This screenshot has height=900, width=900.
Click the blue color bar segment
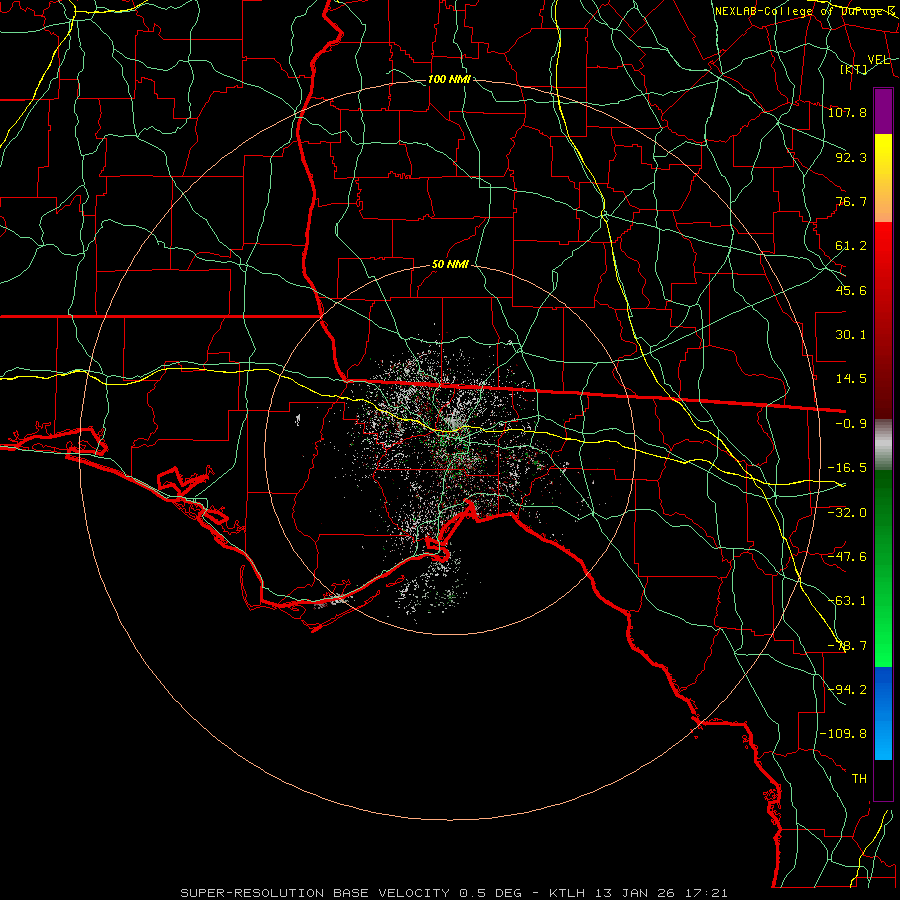(883, 713)
